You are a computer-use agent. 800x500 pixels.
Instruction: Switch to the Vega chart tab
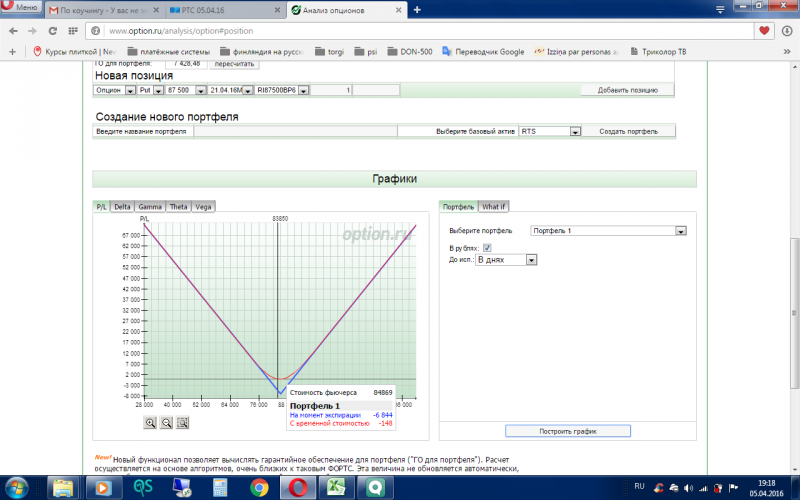(203, 207)
